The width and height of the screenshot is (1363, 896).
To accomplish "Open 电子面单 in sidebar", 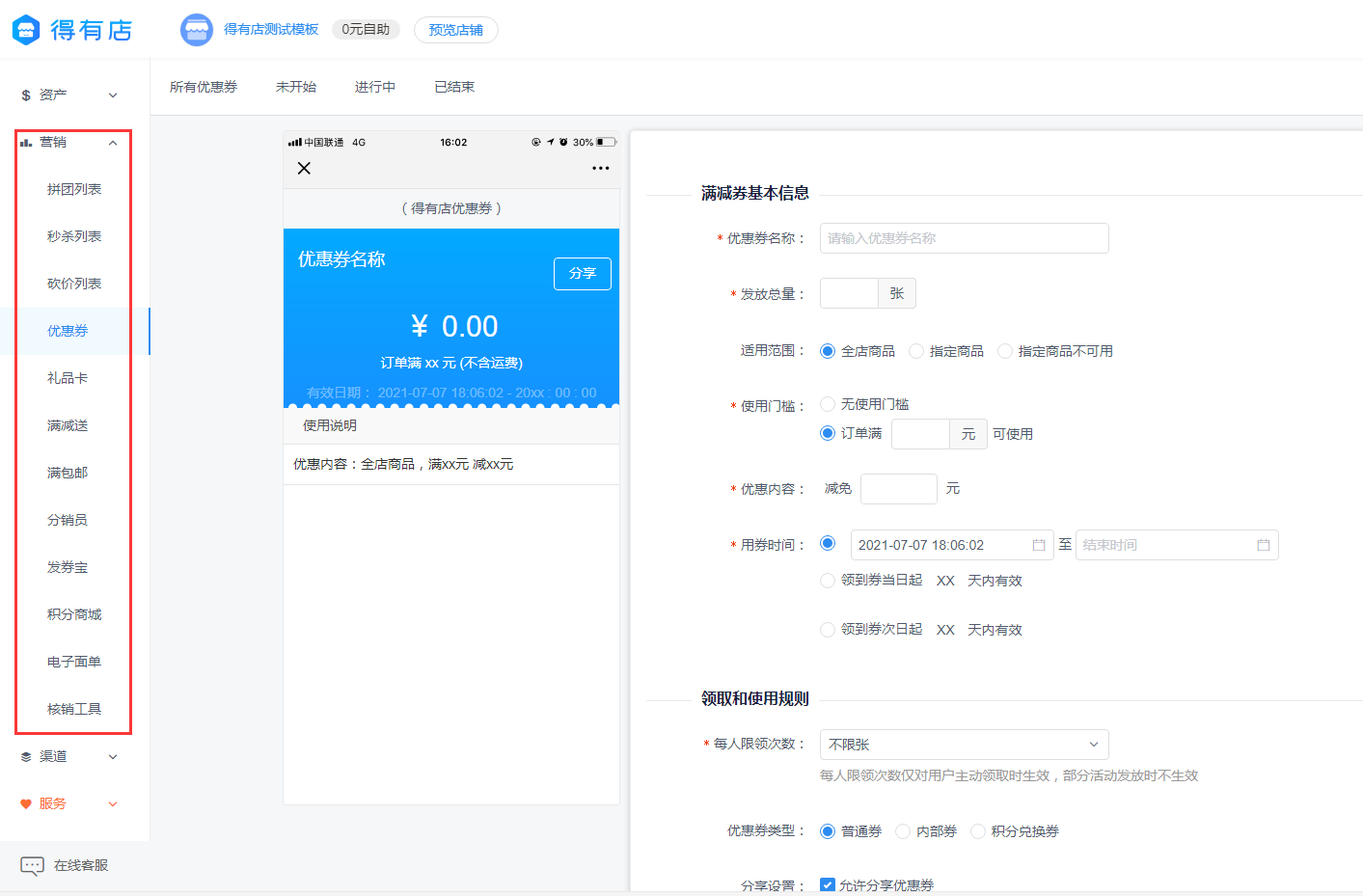I will tap(74, 663).
